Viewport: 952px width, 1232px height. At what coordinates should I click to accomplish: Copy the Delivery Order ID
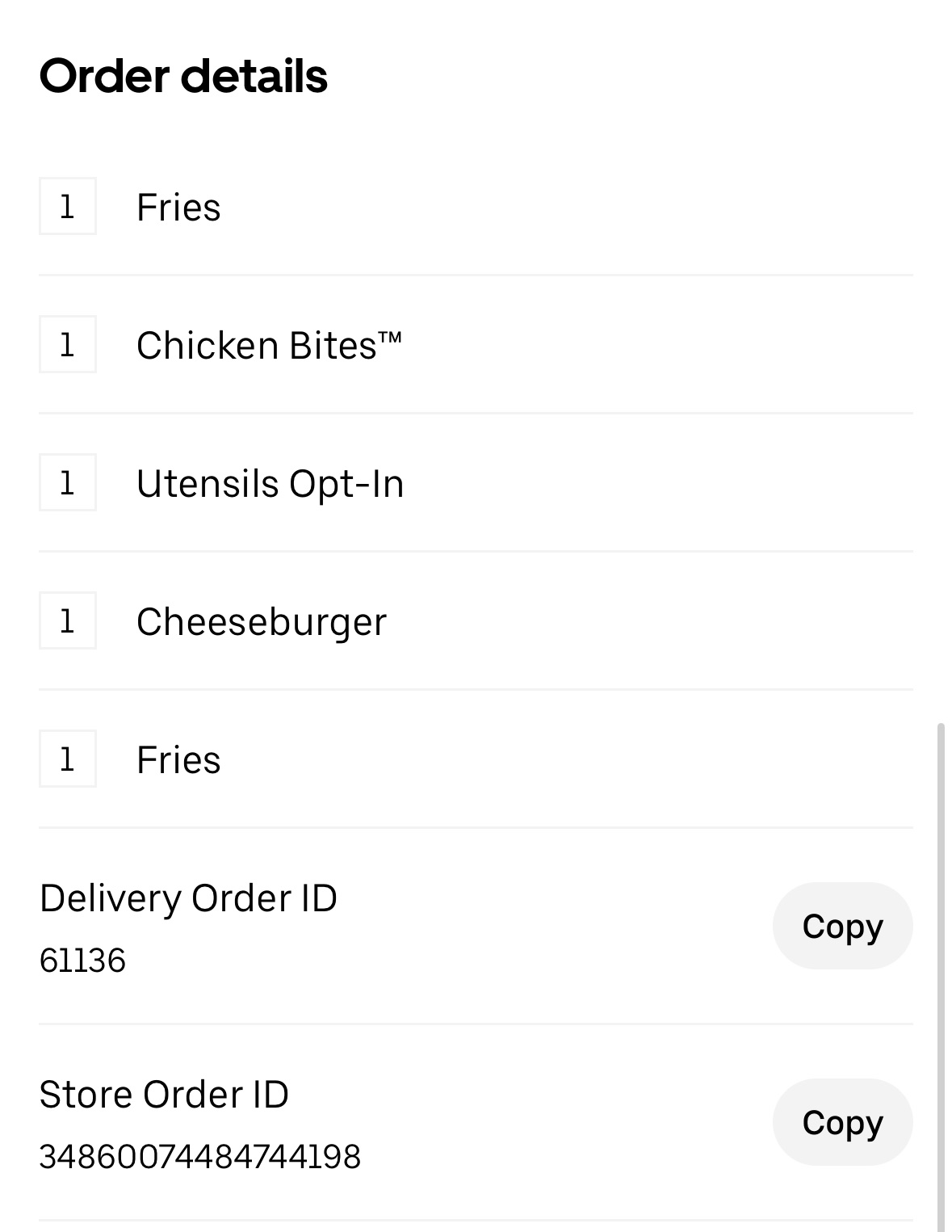[x=842, y=926]
